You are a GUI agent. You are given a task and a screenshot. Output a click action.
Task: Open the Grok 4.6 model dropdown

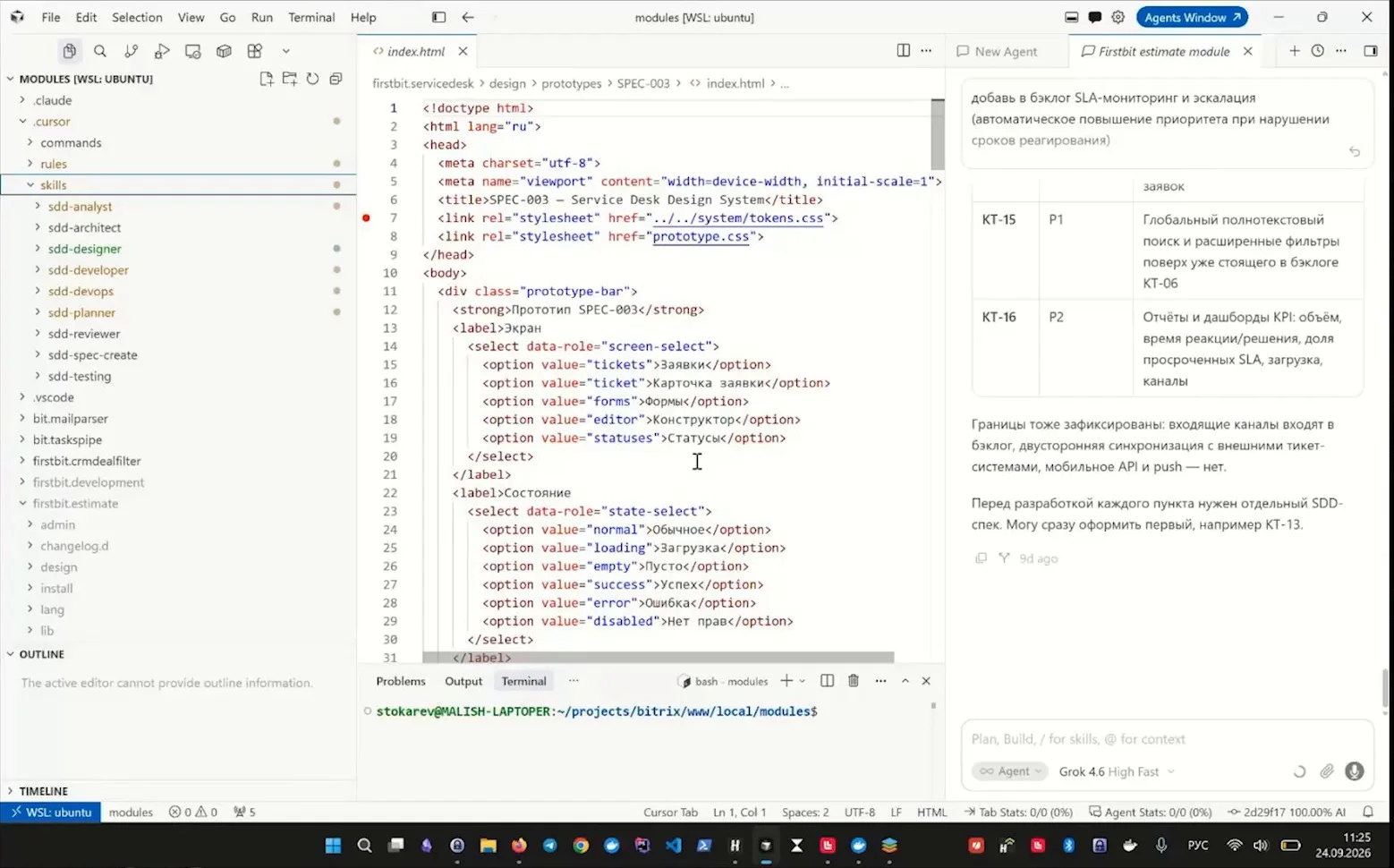pyautogui.click(x=1117, y=771)
